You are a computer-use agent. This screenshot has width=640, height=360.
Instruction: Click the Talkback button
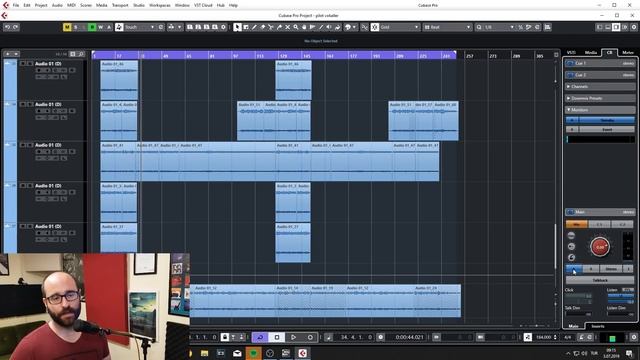click(x=600, y=280)
